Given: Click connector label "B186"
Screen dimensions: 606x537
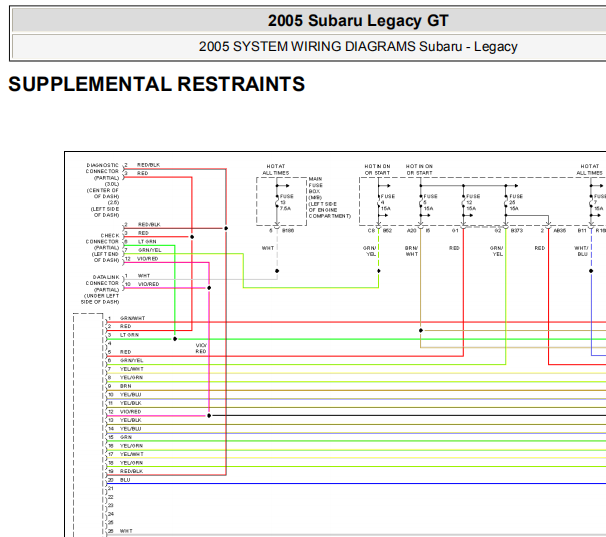Looking at the screenshot, I should [288, 231].
